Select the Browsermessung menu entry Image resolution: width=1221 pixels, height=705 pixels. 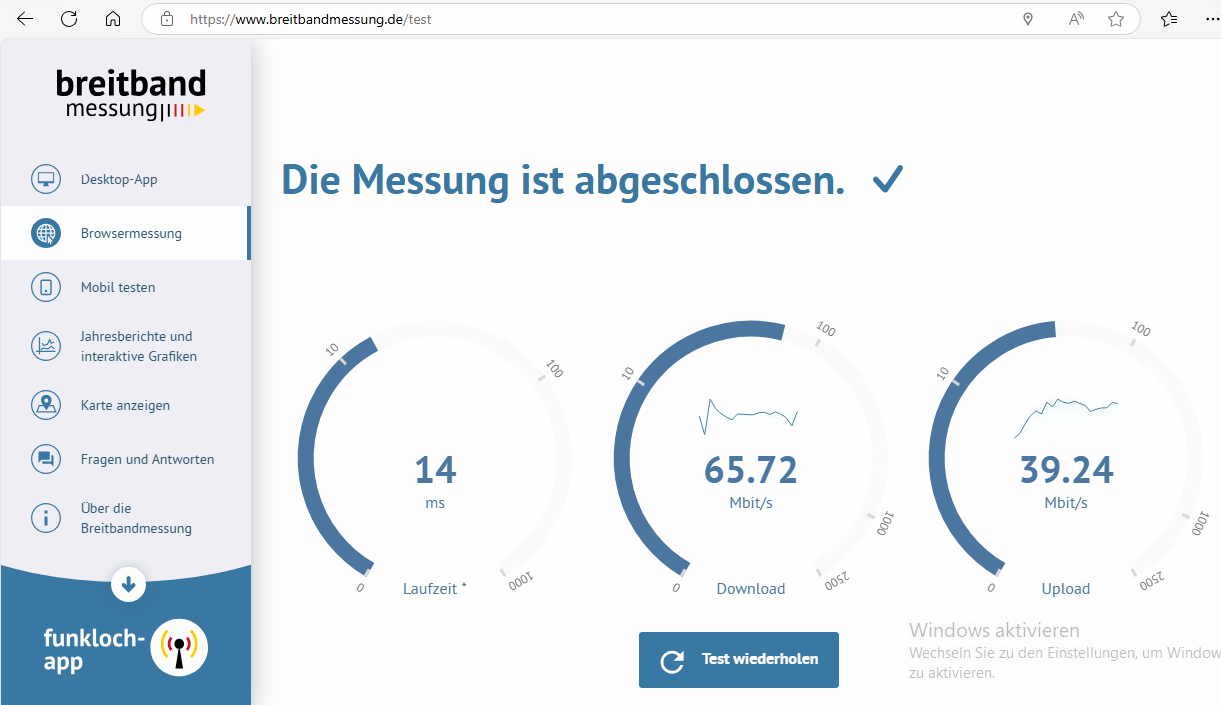tap(125, 234)
